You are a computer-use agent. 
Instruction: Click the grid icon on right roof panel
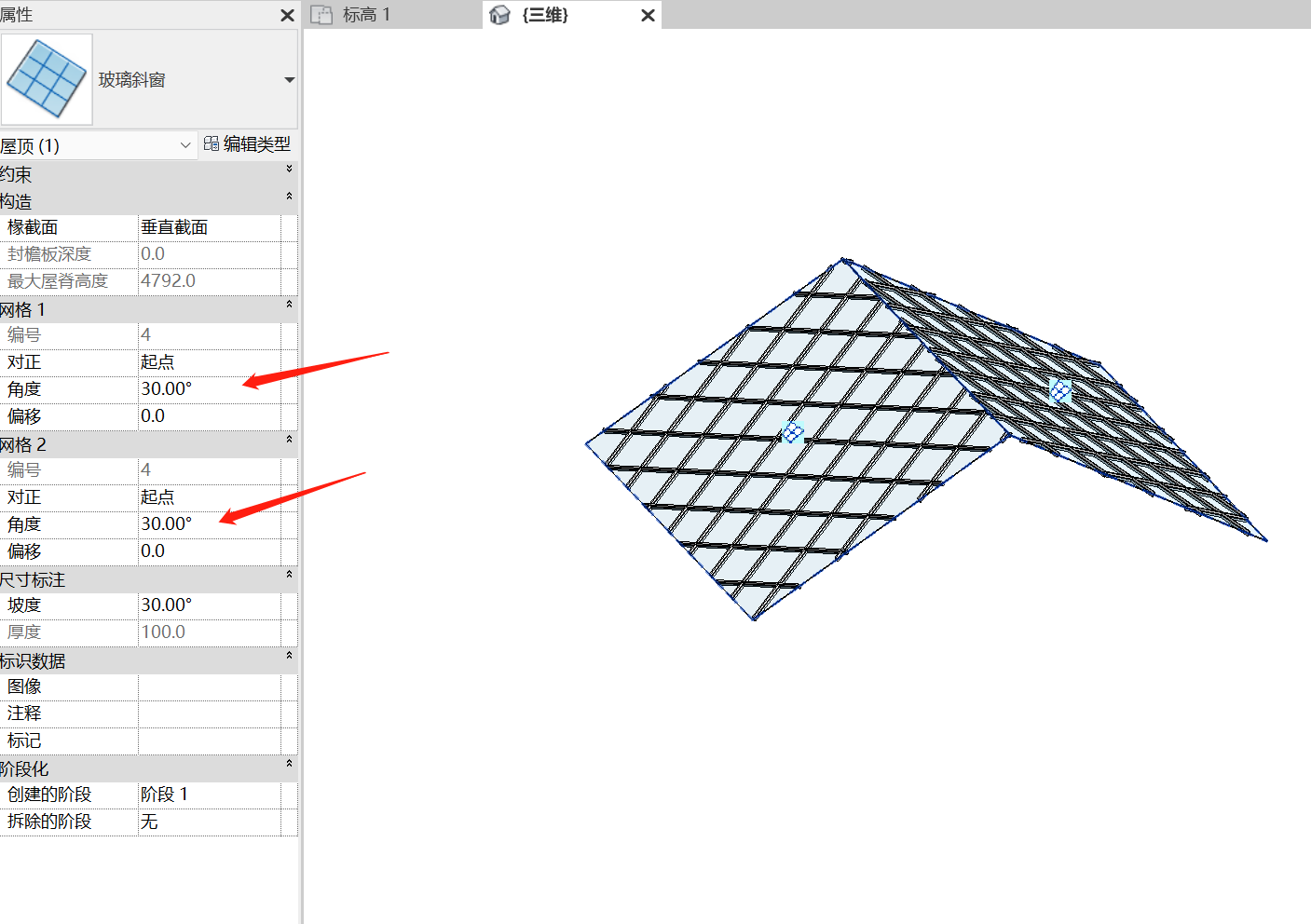[x=1060, y=390]
